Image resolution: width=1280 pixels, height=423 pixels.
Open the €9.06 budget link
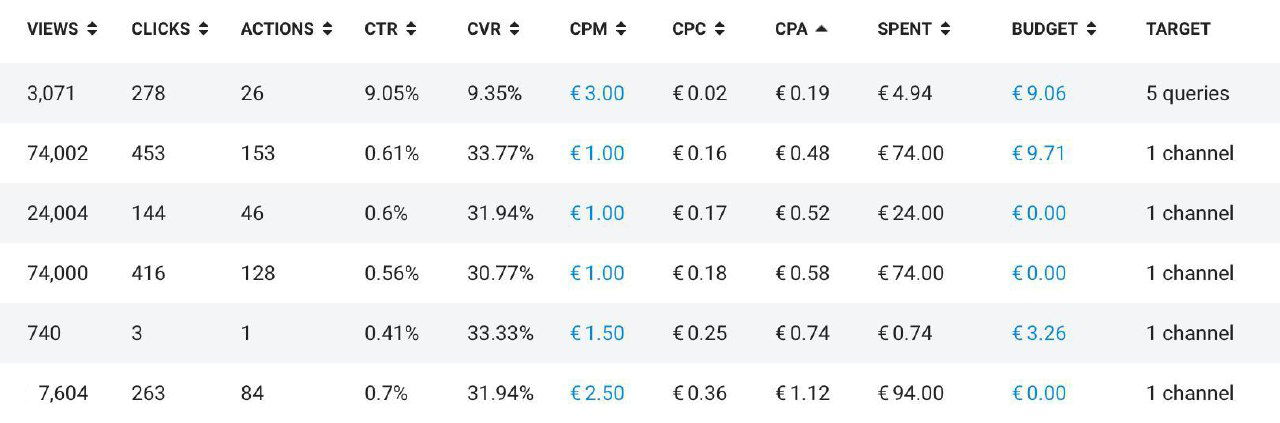click(x=1039, y=93)
